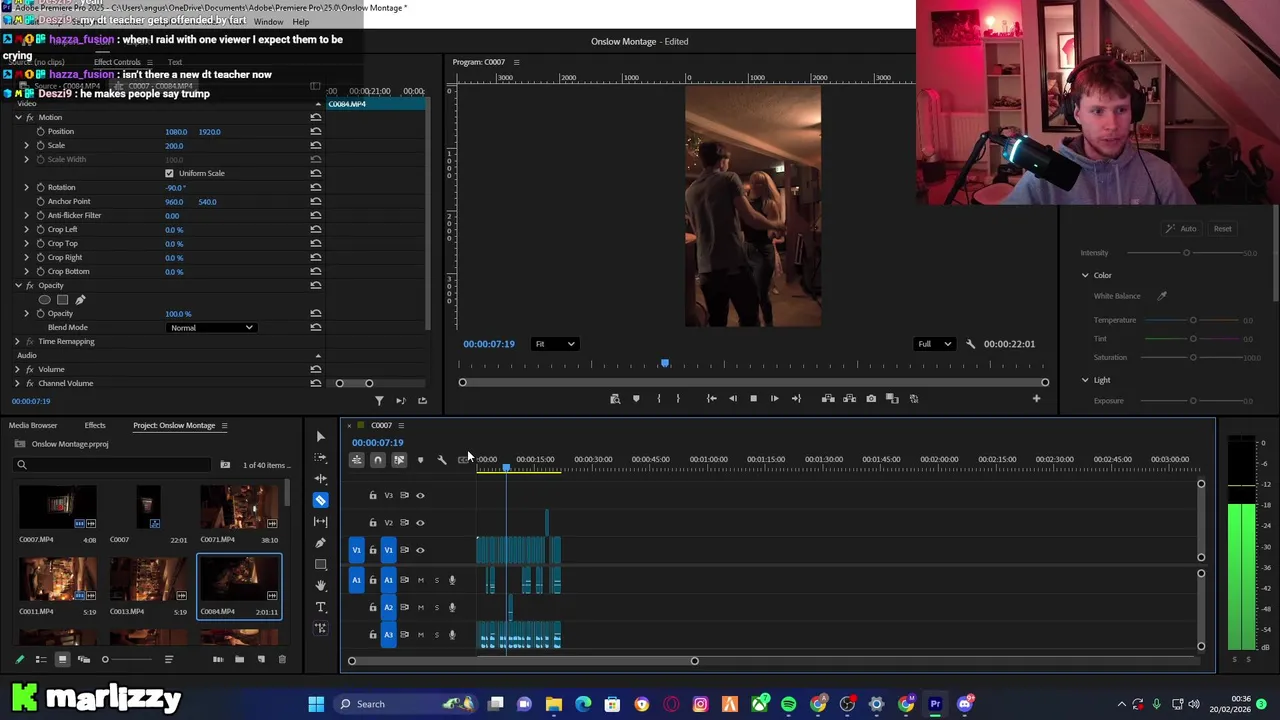Viewport: 1280px width, 720px height.
Task: Open the Full playback resolution dropdown
Action: point(934,344)
